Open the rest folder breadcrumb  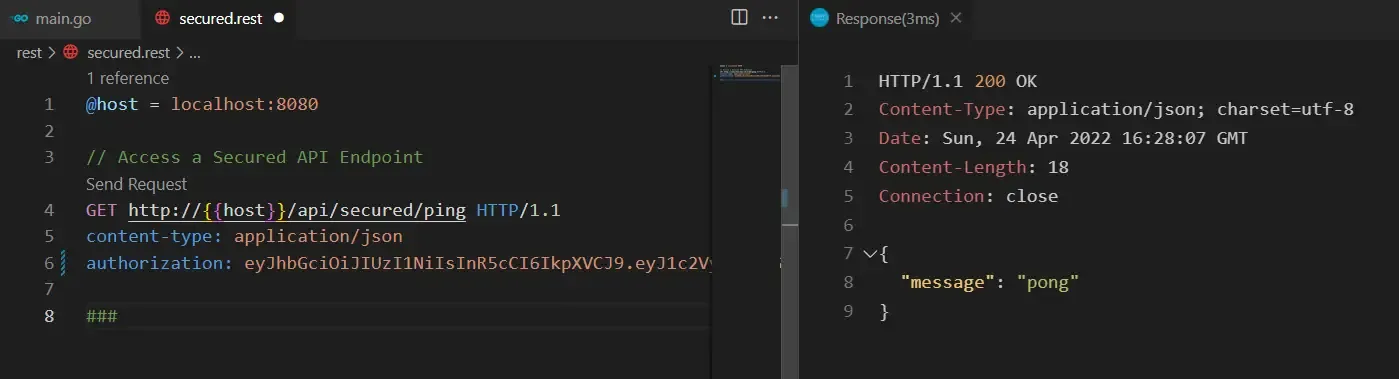(x=29, y=53)
